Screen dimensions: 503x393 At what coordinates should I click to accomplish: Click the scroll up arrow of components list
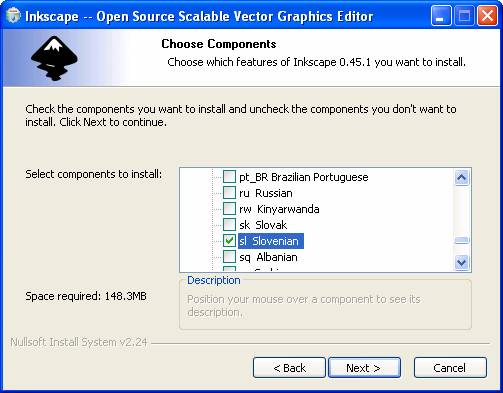tap(462, 177)
